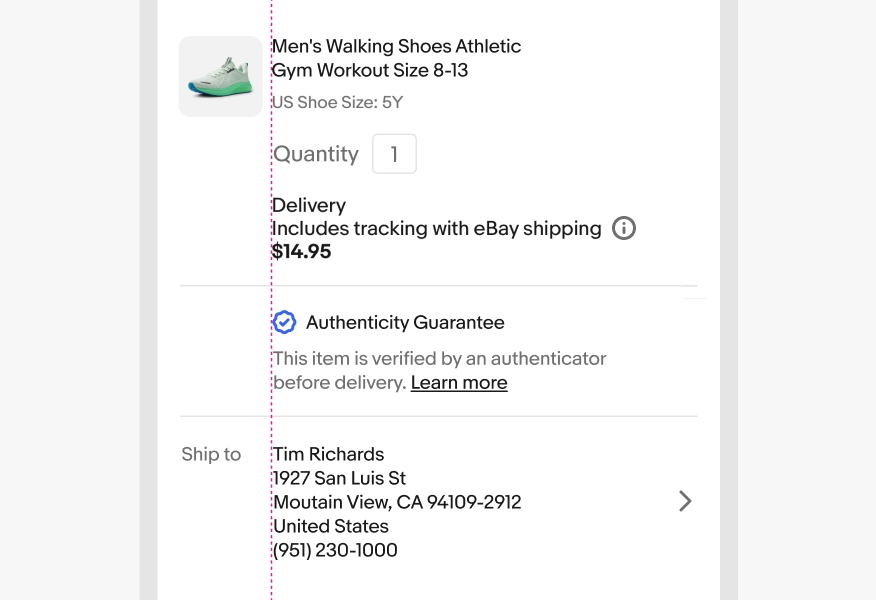Image resolution: width=876 pixels, height=600 pixels.
Task: Click the Quantity input box
Action: 394,155
